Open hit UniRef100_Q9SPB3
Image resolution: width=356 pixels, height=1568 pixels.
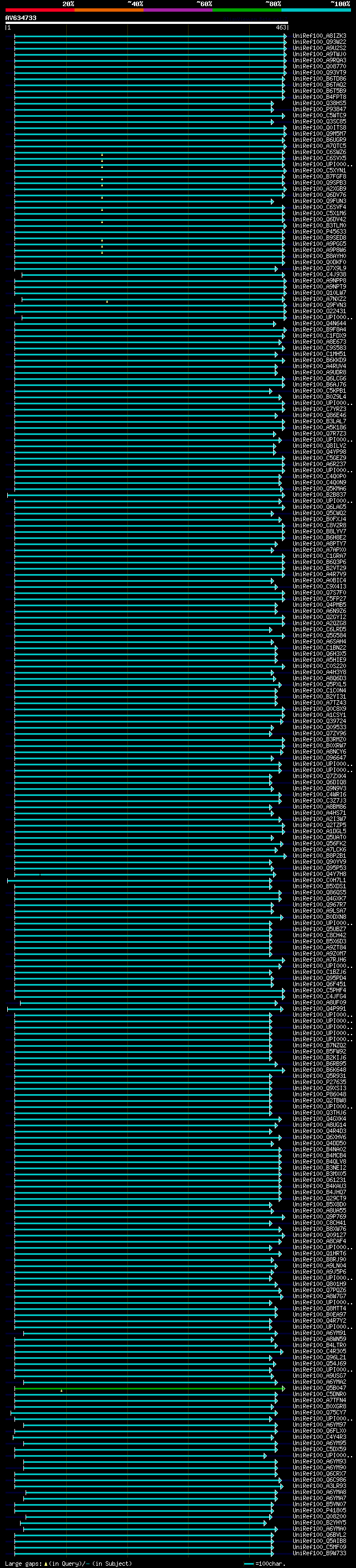pos(319,182)
